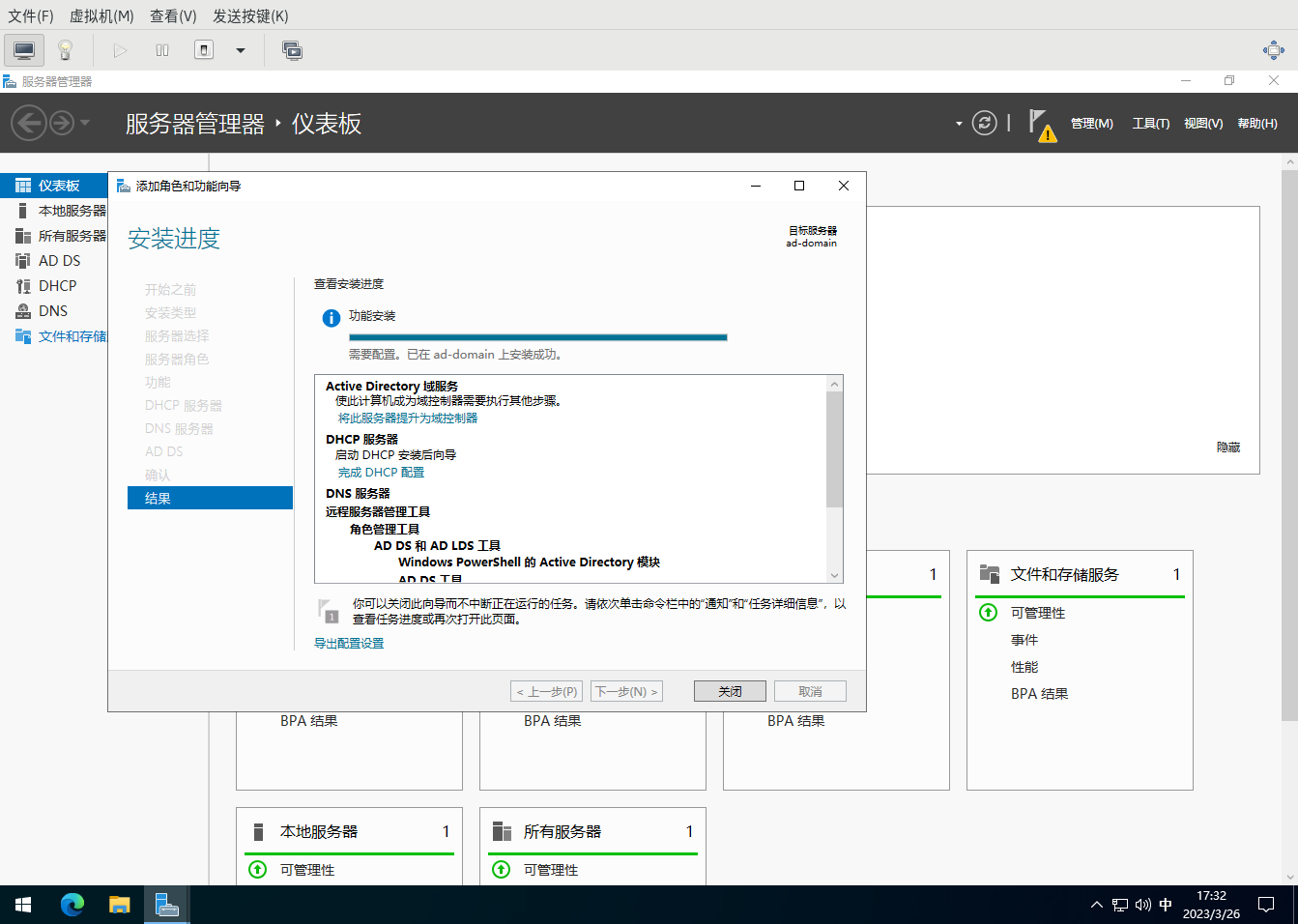Select AD DS in the sidebar
The width and height of the screenshot is (1298, 924).
point(54,261)
